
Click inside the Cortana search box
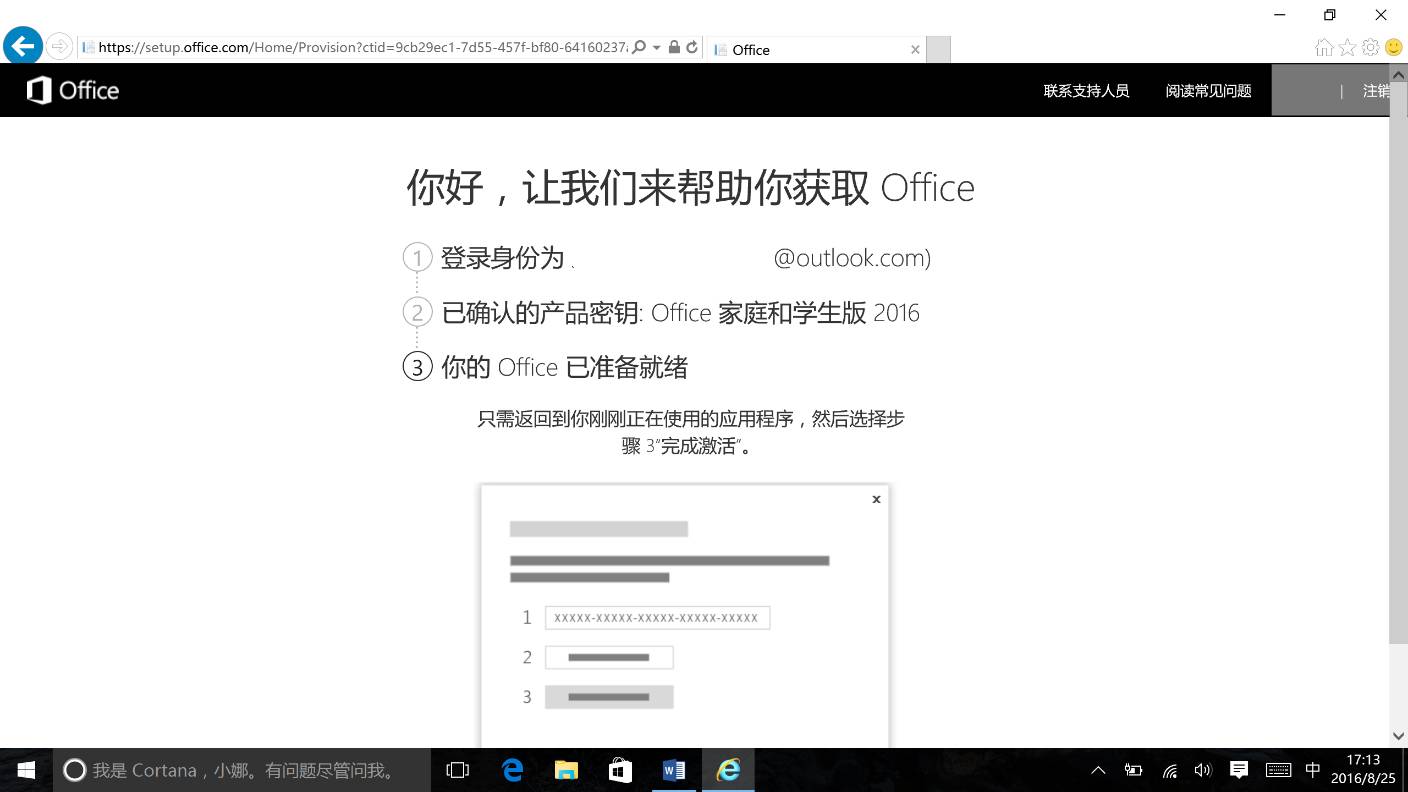point(240,770)
